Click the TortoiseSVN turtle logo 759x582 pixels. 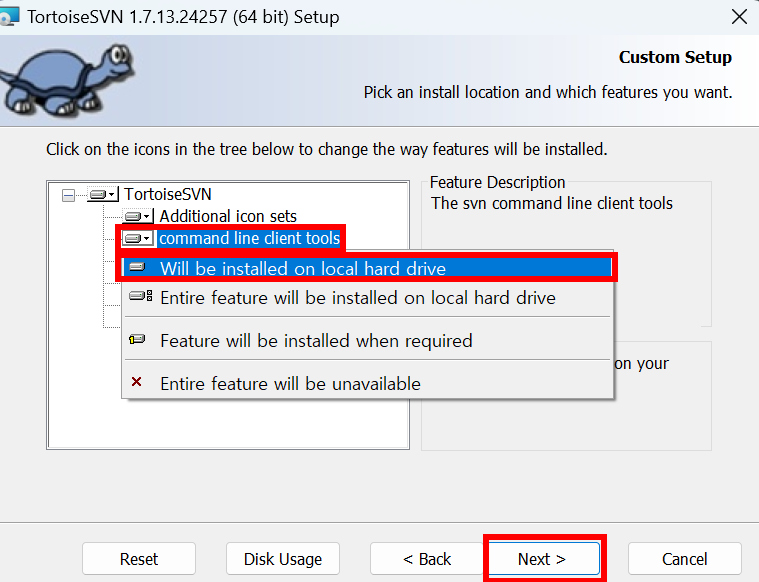click(66, 80)
